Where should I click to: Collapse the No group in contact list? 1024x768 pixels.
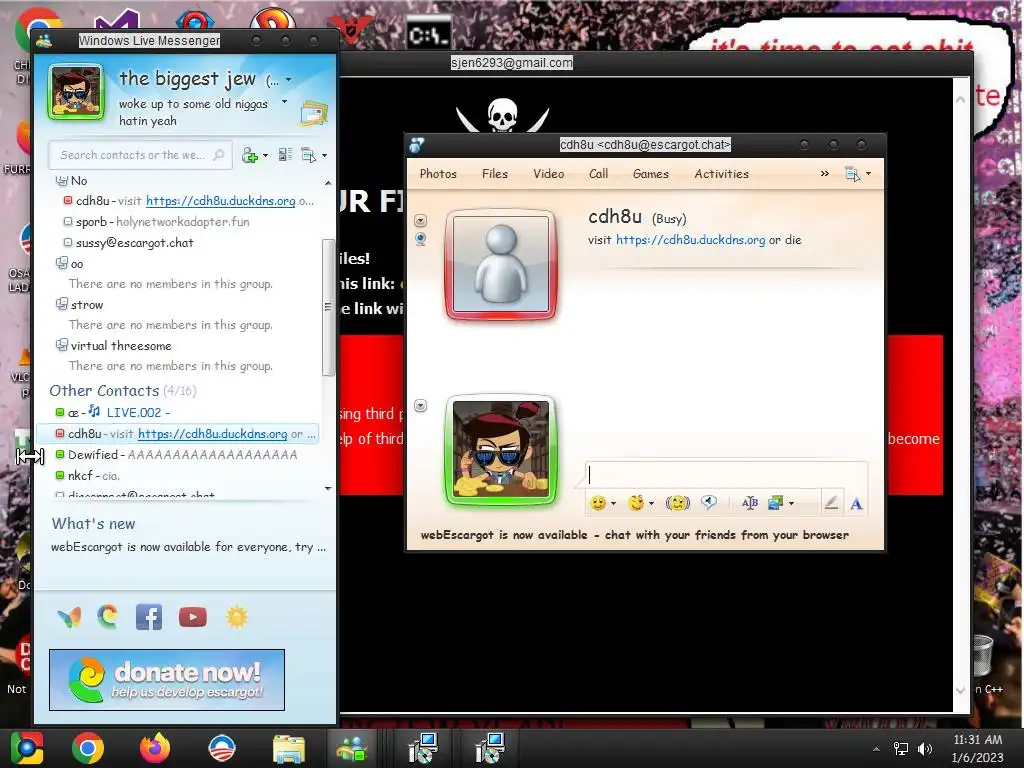[x=61, y=180]
